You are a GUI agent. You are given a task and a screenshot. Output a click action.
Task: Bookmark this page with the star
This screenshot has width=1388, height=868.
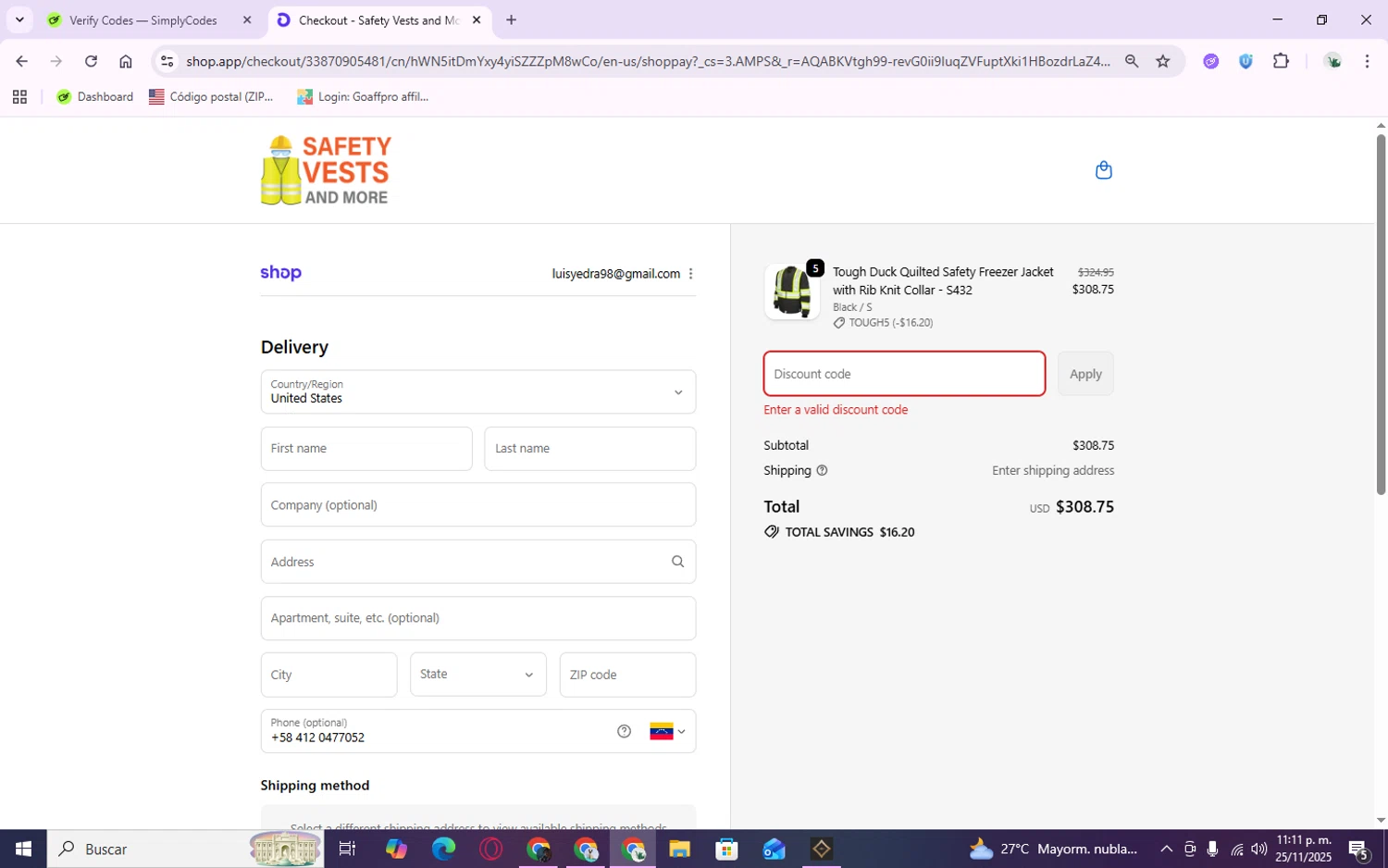(x=1163, y=61)
